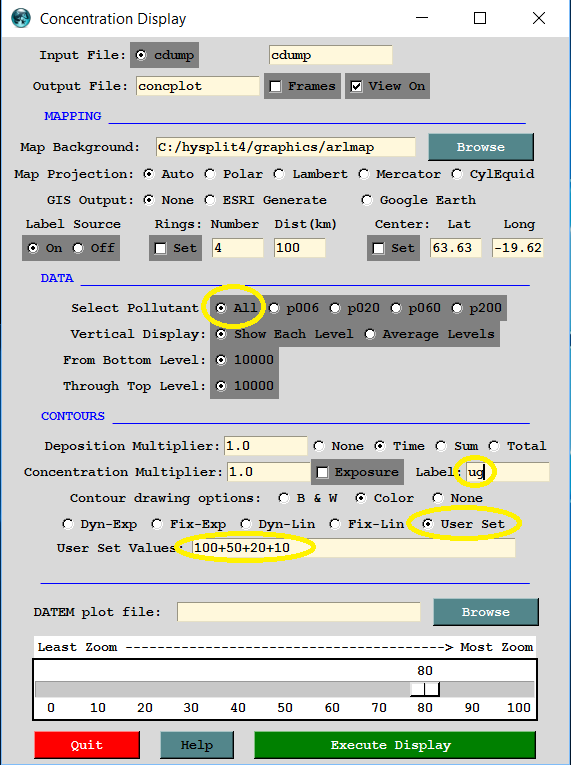
Task: Enable the Frames checkbox
Action: (x=276, y=86)
